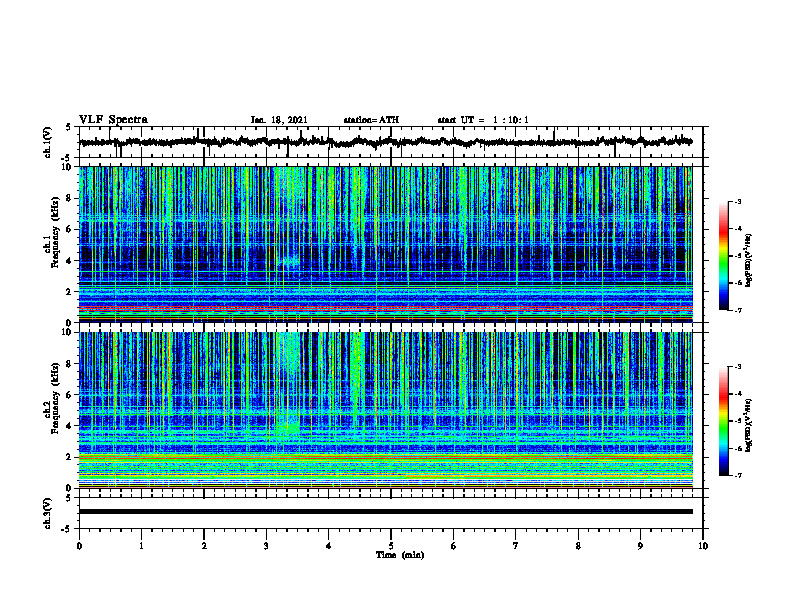Click the ch.1 voltage waveform trace

pos(385,142)
